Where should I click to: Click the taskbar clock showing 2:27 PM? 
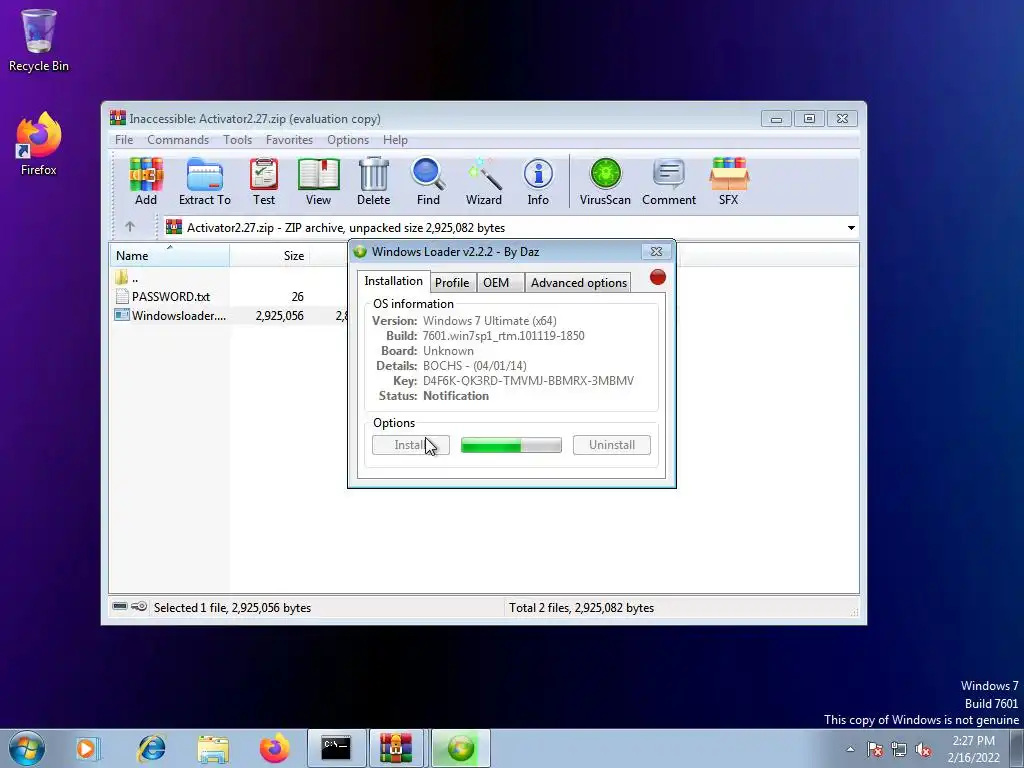(973, 749)
